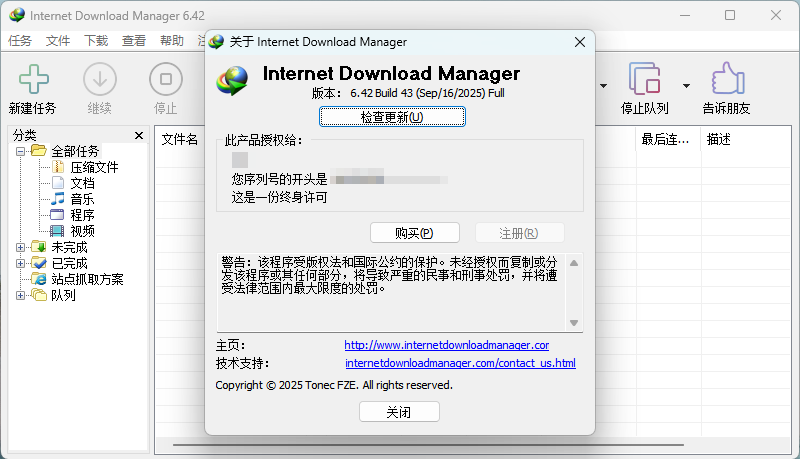Expand the 未完成 tree node
The width and height of the screenshot is (800, 459).
coord(20,247)
